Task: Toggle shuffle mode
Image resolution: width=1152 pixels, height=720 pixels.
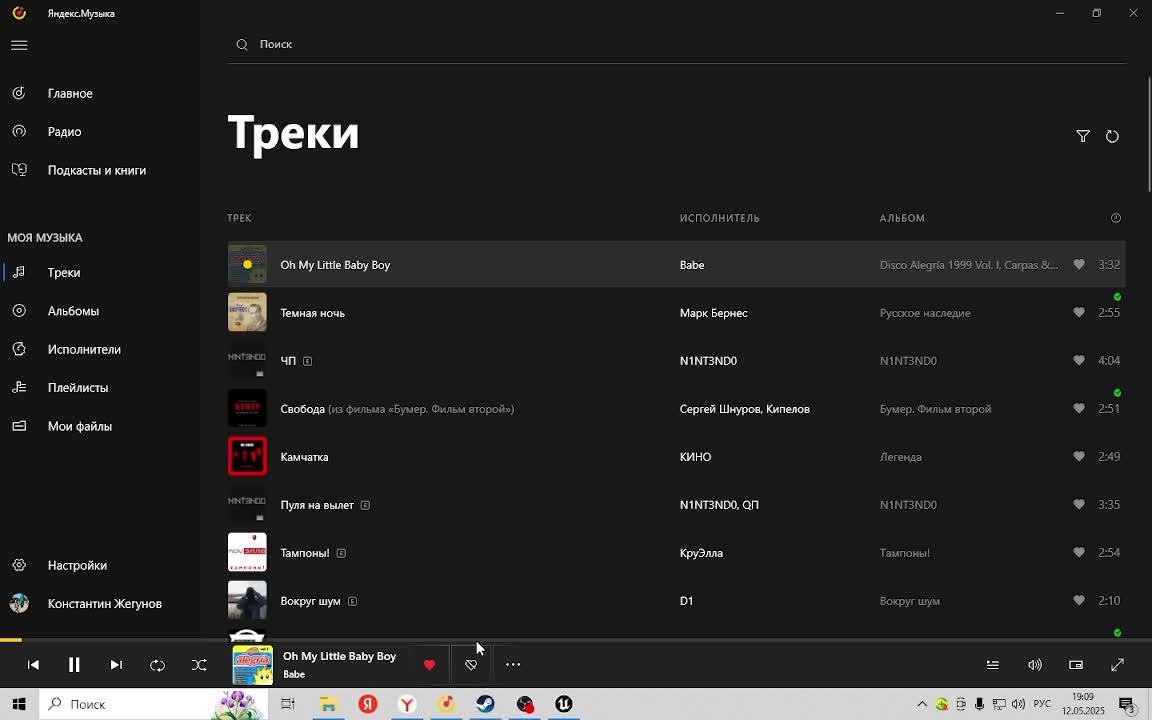Action: 199,665
